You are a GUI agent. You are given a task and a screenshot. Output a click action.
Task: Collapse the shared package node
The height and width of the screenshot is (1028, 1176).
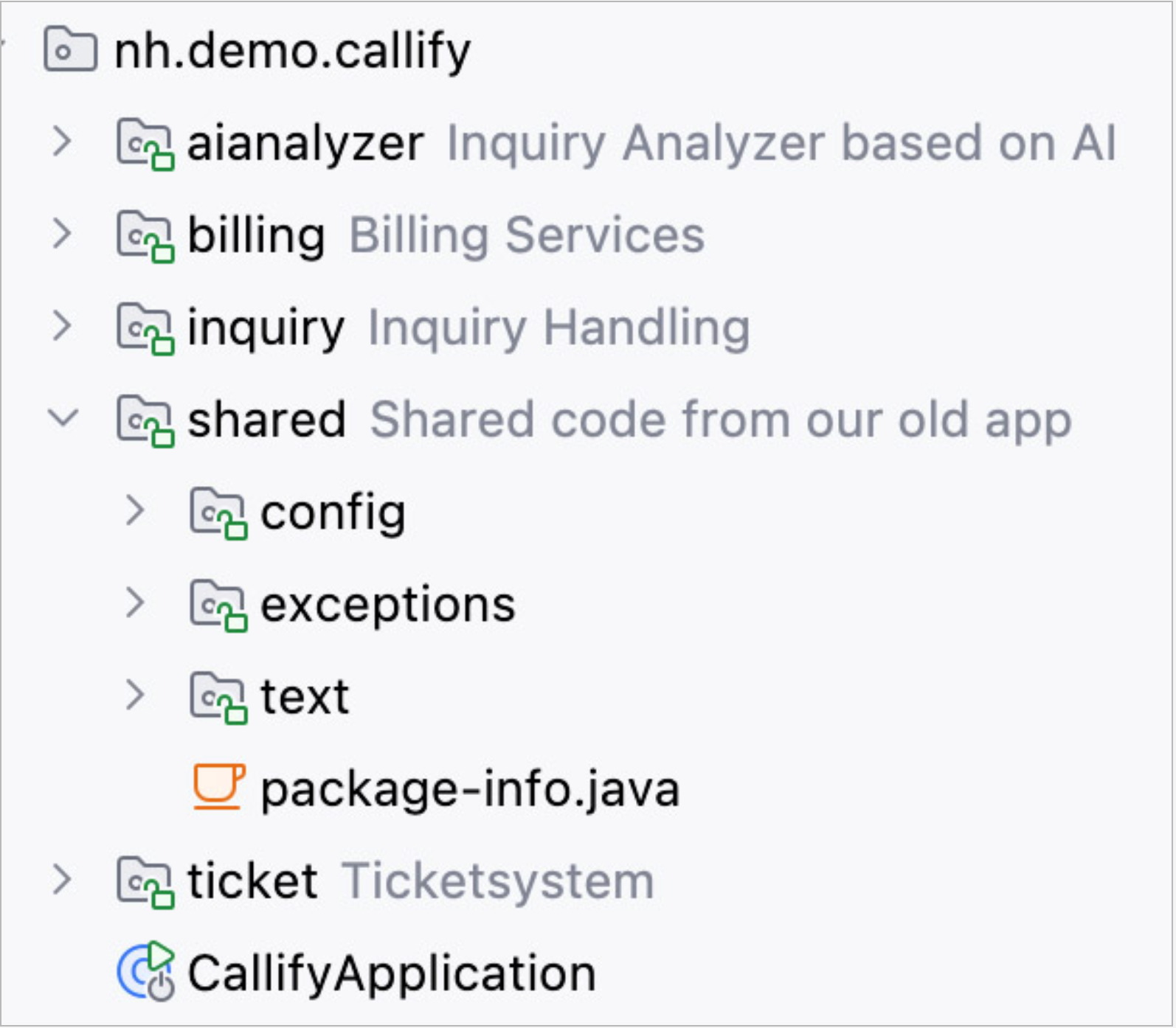click(63, 419)
